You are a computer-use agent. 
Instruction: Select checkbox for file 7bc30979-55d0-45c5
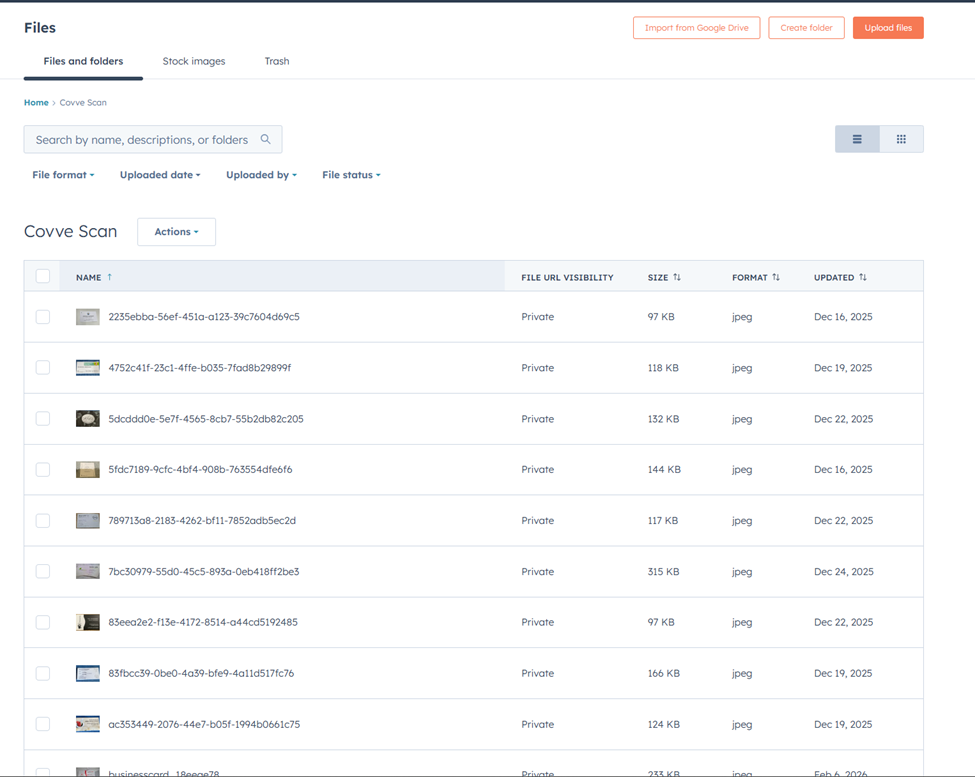[43, 572]
